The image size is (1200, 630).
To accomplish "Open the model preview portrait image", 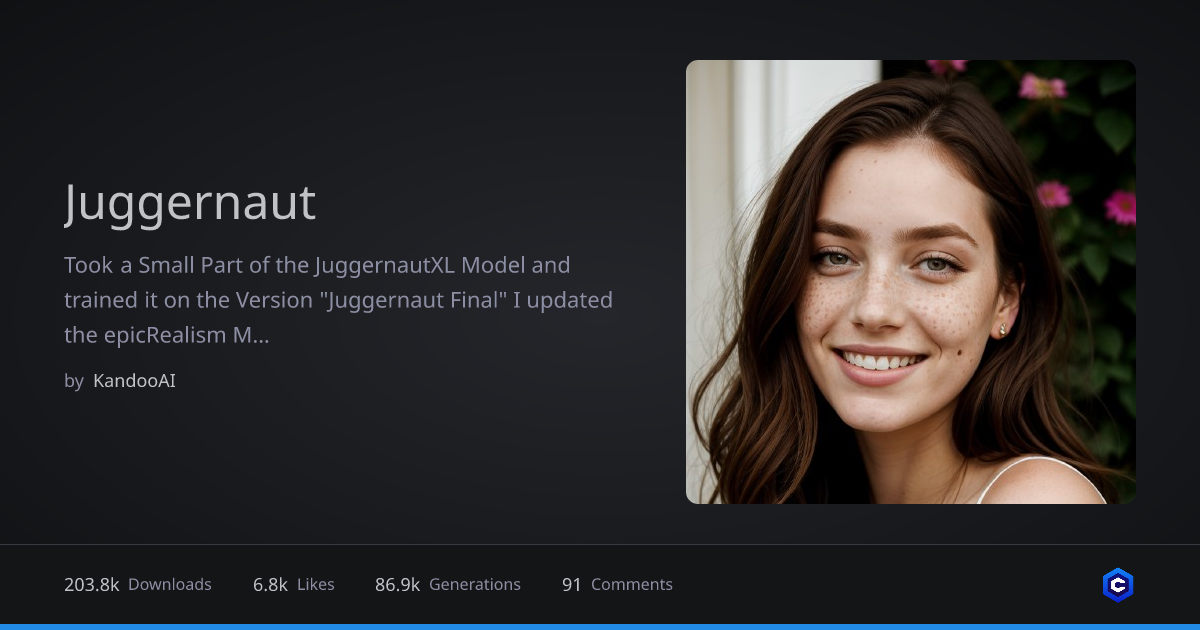I will 910,282.
